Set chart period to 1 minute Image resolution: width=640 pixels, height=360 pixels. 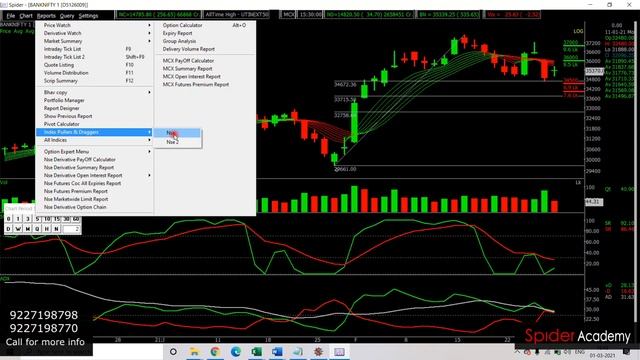click(18, 219)
